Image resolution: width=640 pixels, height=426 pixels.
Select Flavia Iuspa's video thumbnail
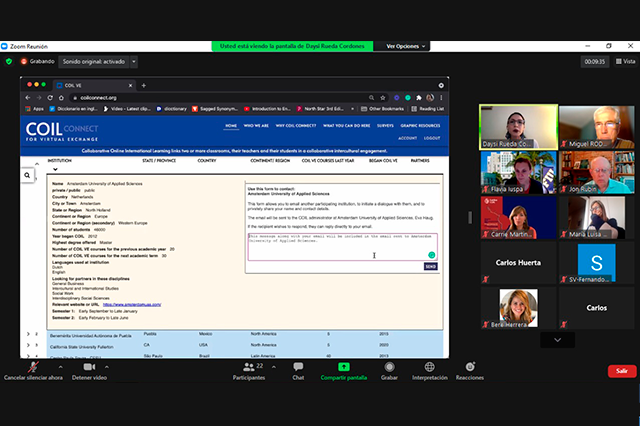tap(518, 172)
